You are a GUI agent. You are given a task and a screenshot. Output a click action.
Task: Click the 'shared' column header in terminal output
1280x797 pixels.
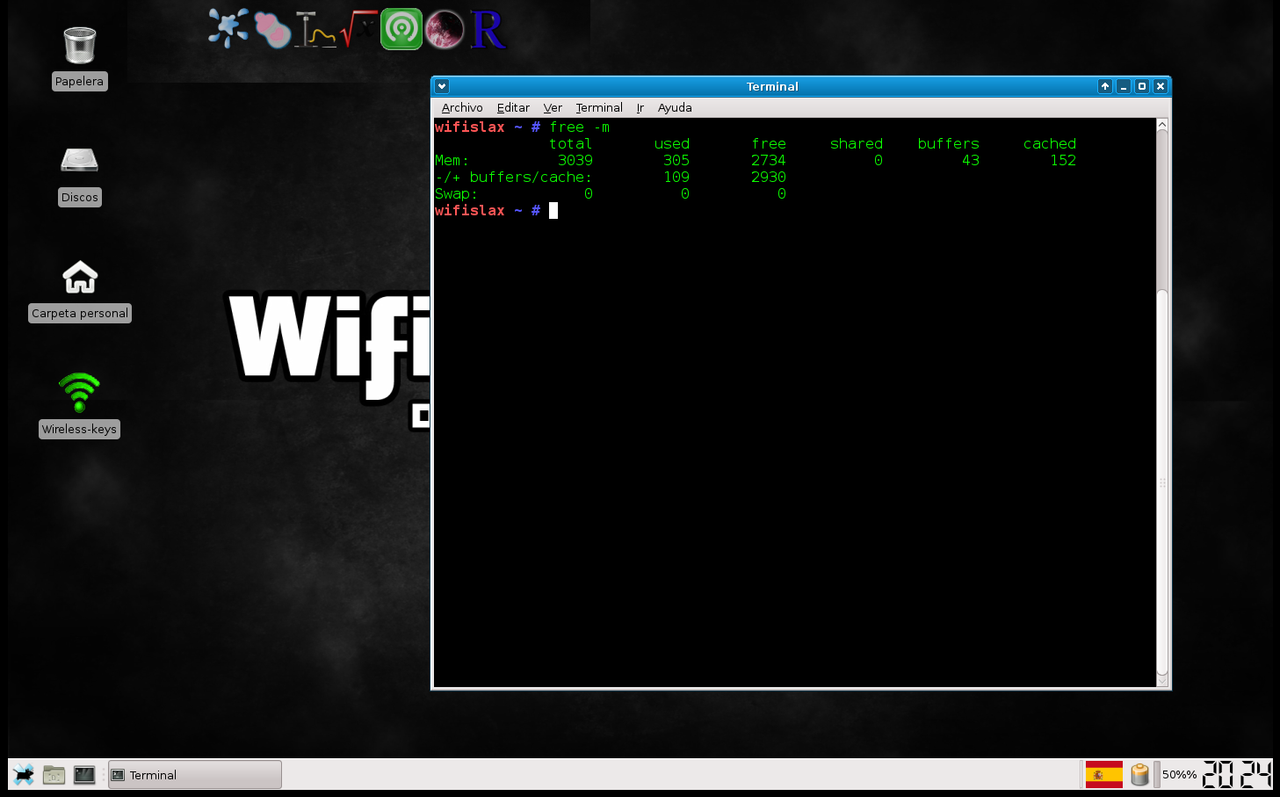856,144
